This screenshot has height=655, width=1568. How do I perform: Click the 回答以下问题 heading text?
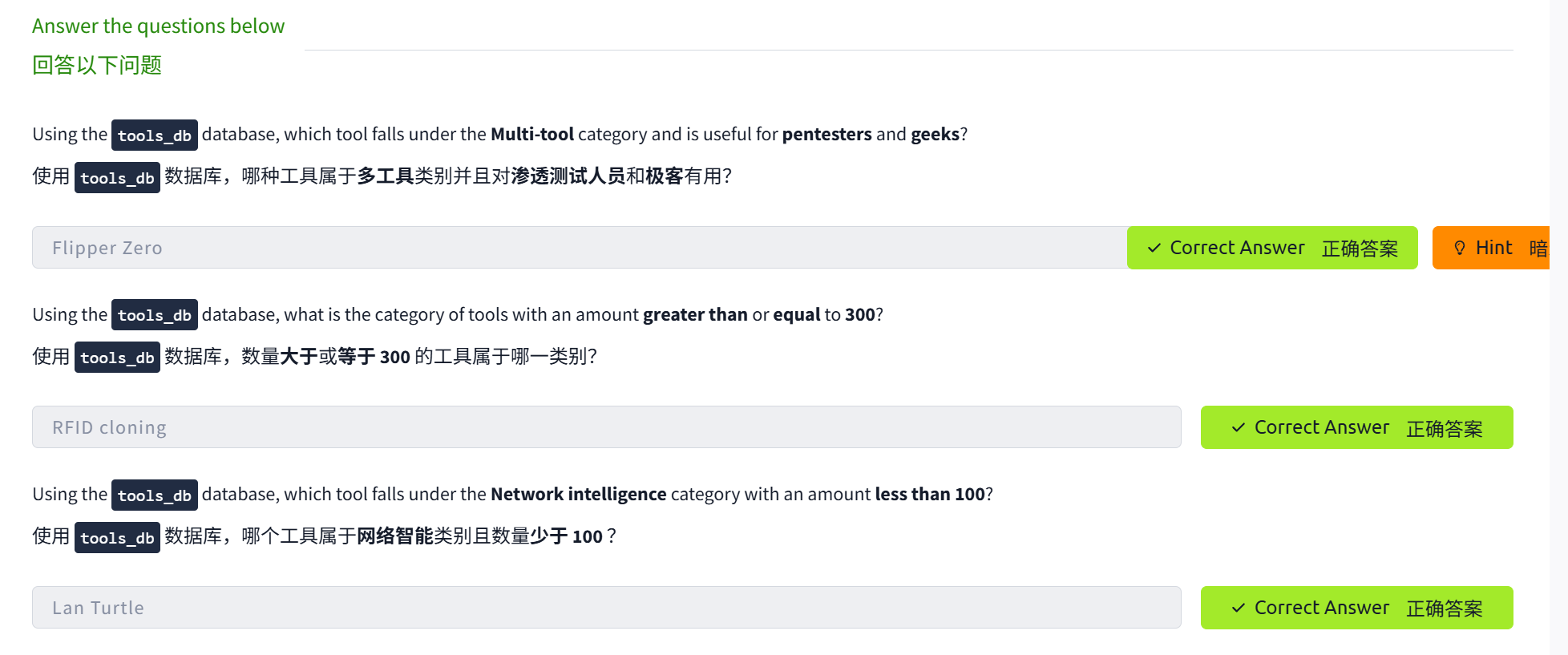tap(97, 65)
